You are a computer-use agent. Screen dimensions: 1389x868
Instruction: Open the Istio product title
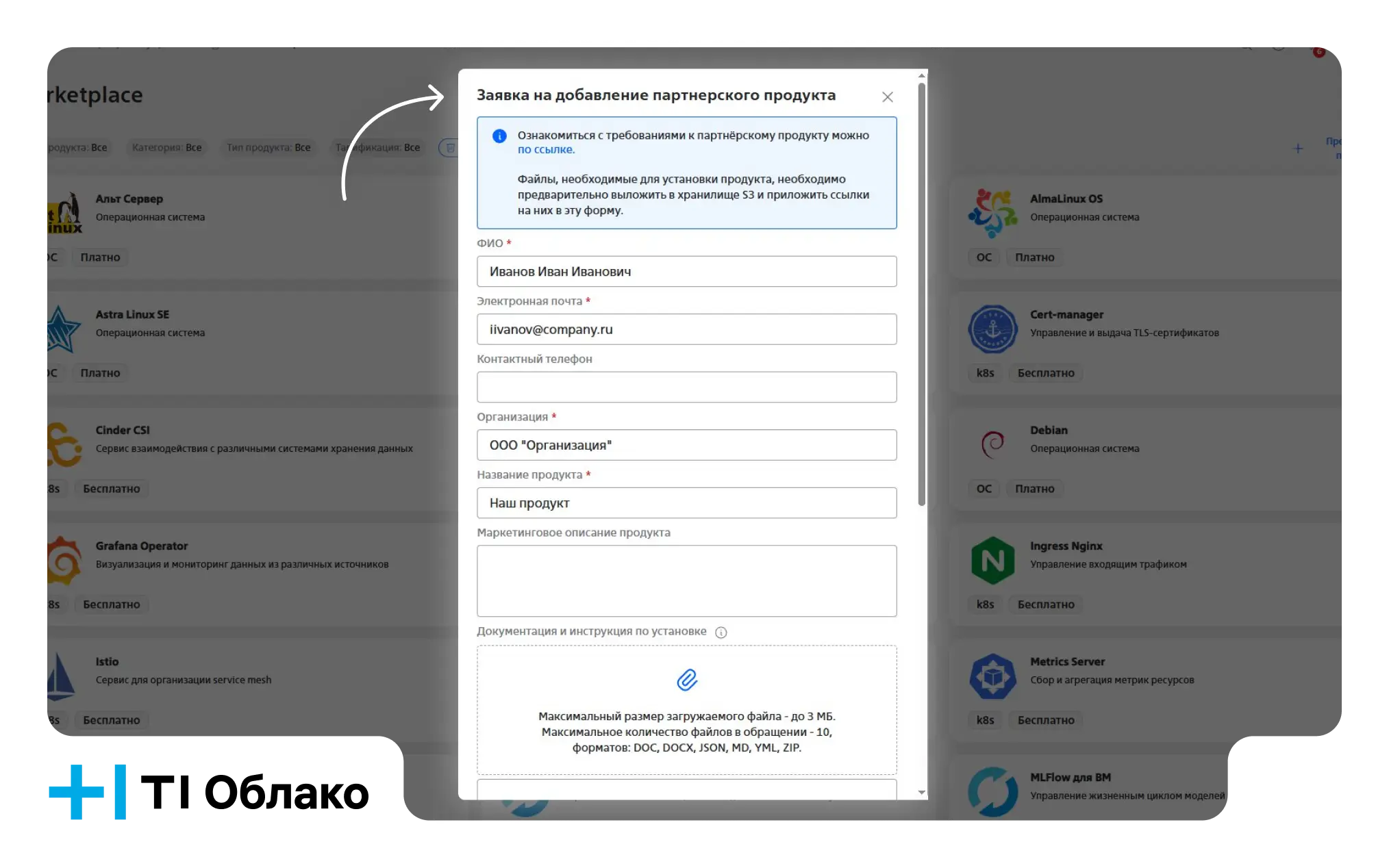(x=107, y=662)
